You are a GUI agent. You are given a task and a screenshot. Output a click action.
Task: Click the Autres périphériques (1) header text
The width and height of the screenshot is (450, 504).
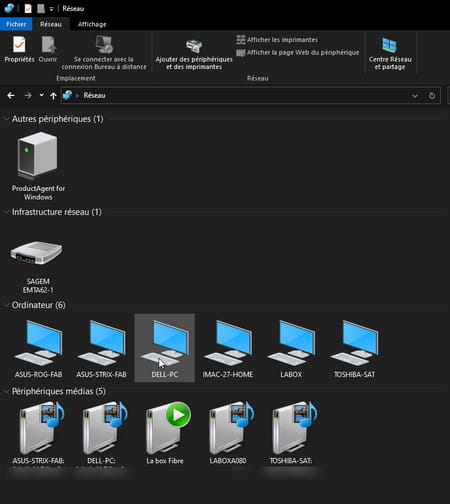pyautogui.click(x=58, y=119)
